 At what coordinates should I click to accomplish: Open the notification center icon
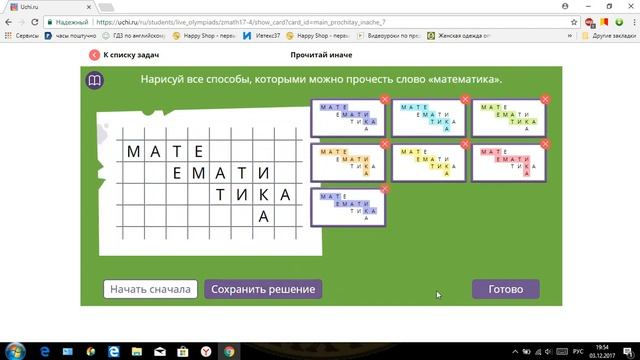[x=629, y=352]
